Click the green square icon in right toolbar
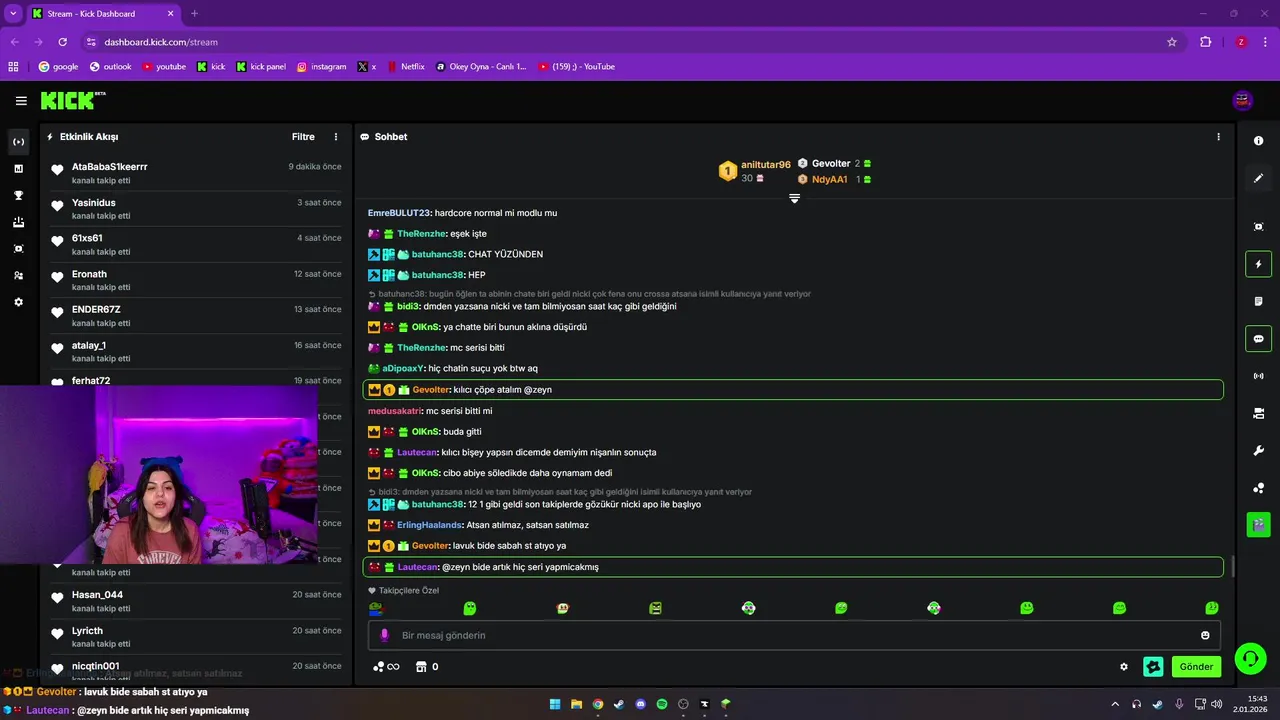 point(1258,524)
